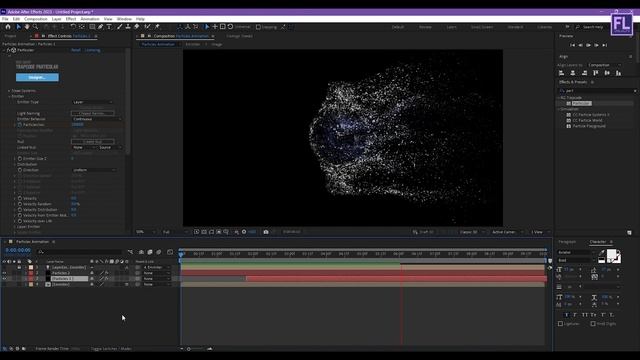
Task: Open the Animation menu
Action: coord(90,19)
